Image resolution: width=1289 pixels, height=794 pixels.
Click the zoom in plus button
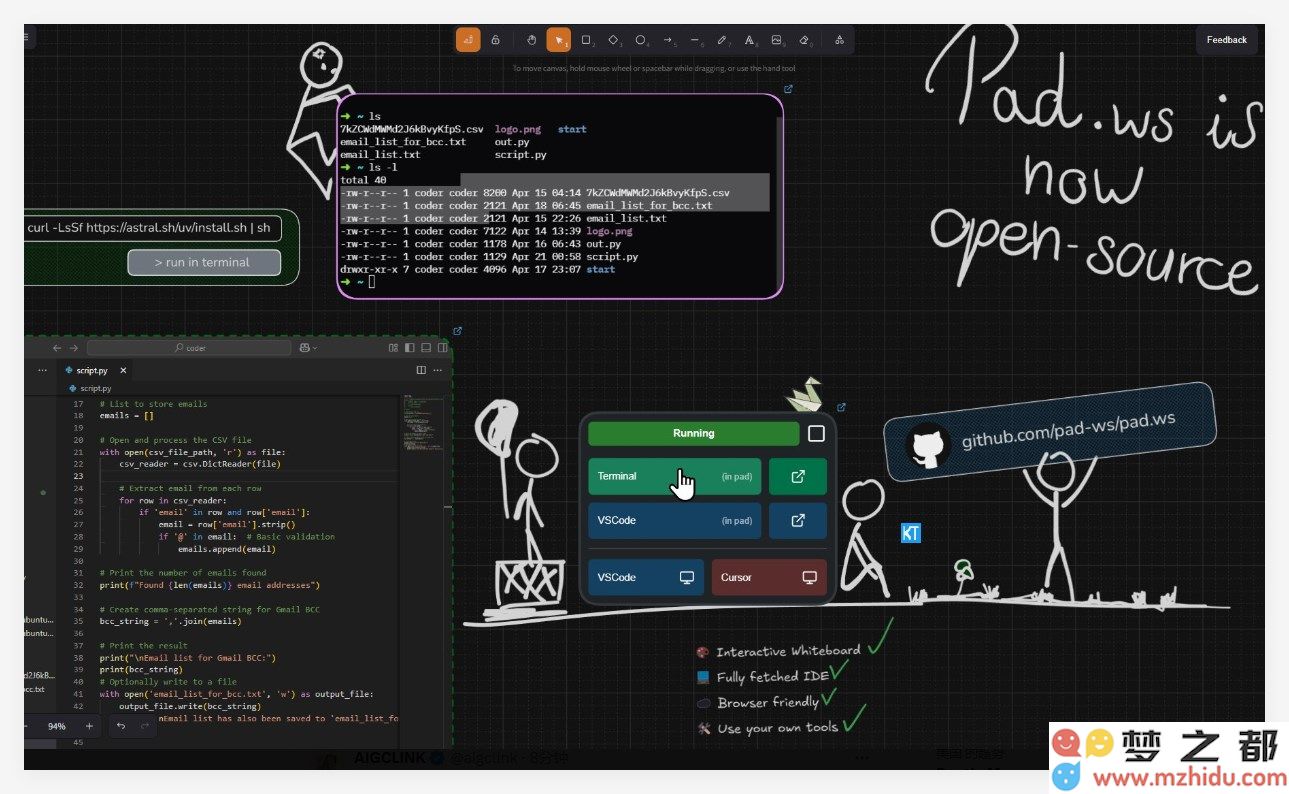pos(89,726)
